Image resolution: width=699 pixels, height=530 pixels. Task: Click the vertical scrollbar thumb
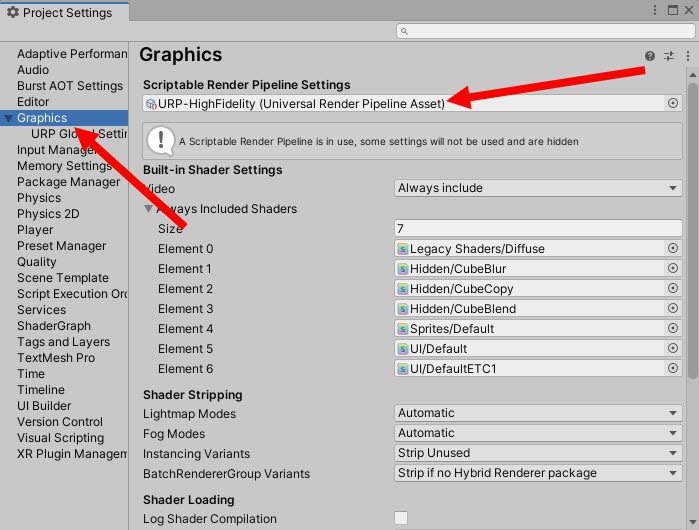[692, 231]
